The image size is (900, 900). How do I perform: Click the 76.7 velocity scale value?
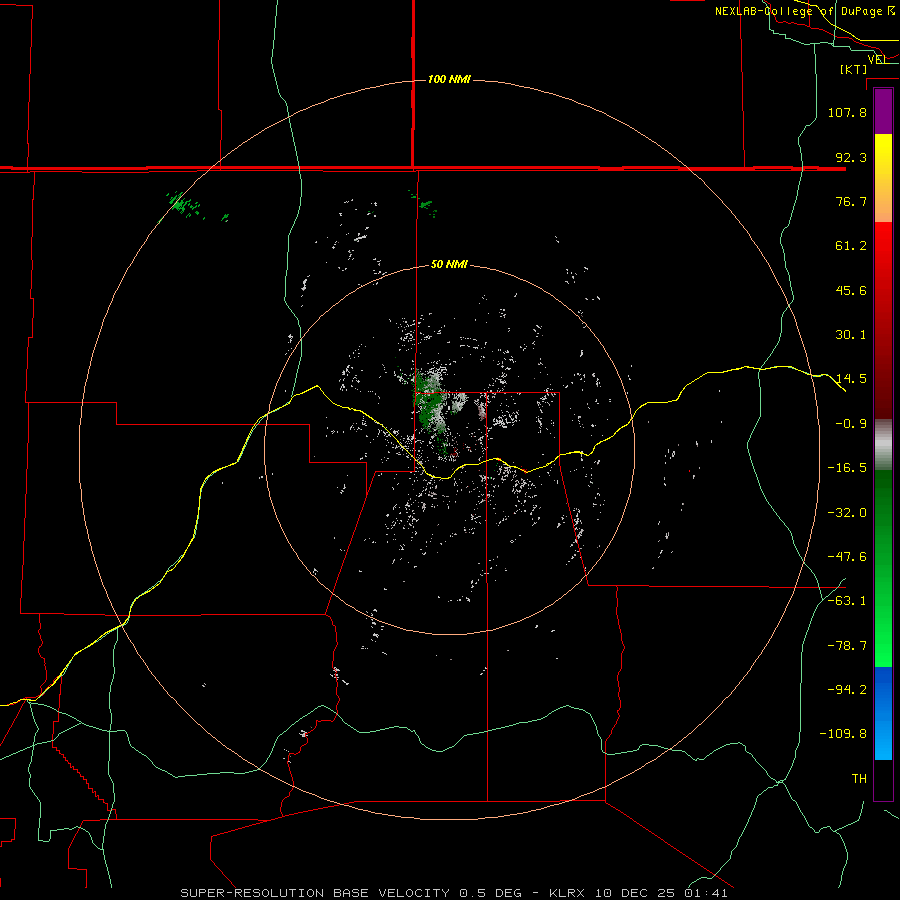pyautogui.click(x=851, y=201)
